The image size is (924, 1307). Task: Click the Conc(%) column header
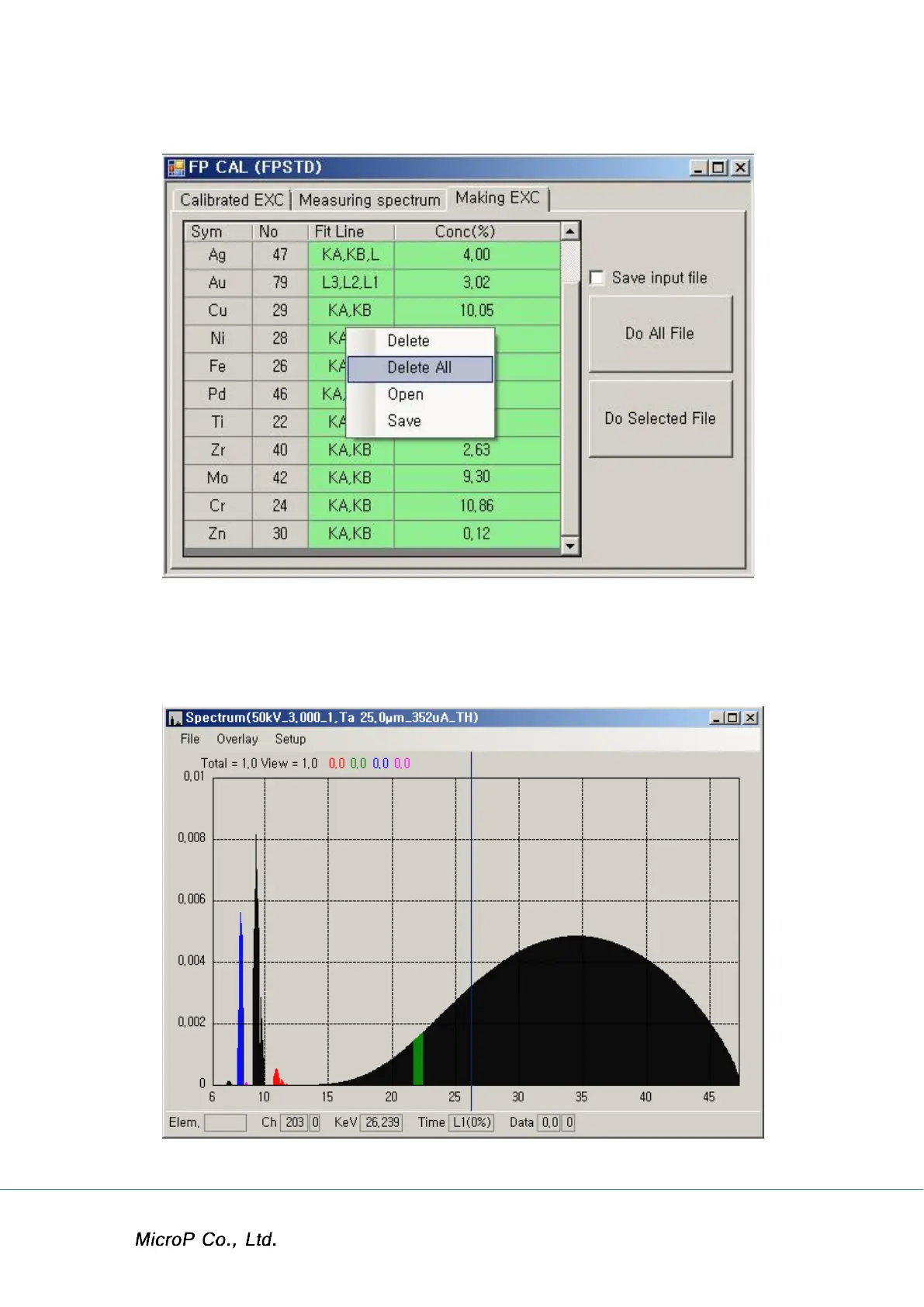tap(477, 231)
